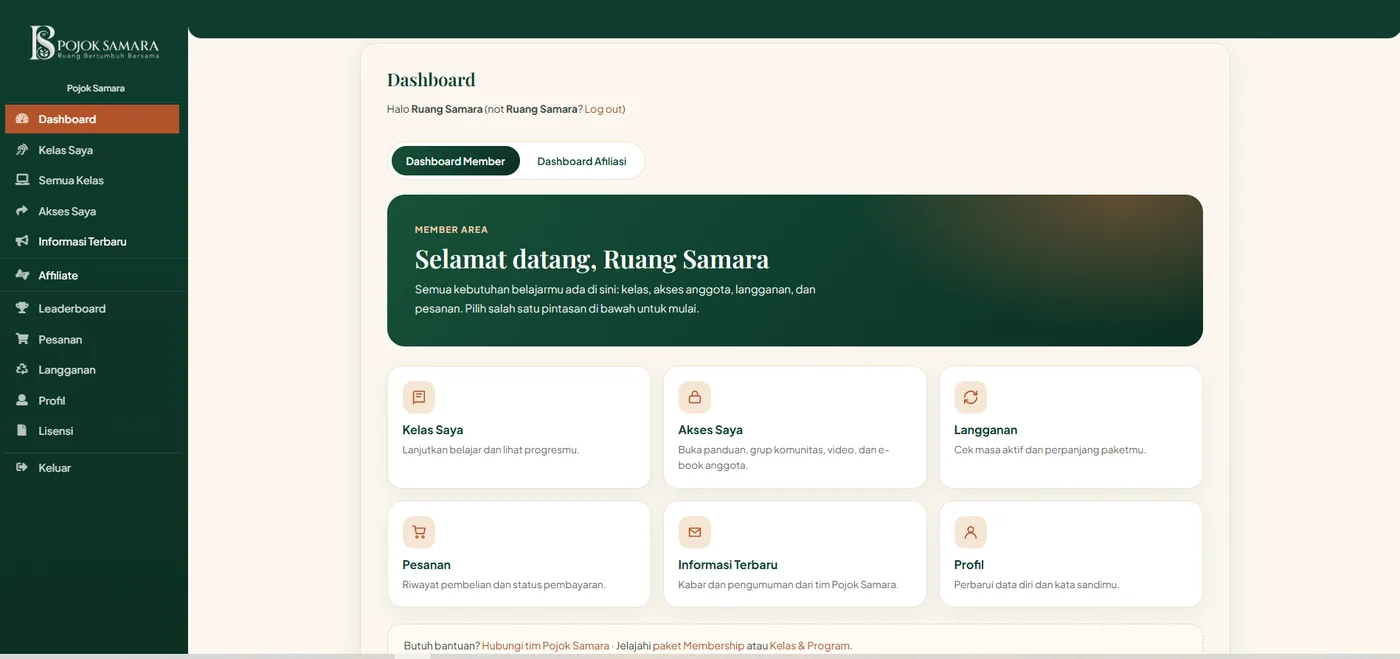
Task: Open the Affiliate sidebar menu item
Action: (x=92, y=275)
